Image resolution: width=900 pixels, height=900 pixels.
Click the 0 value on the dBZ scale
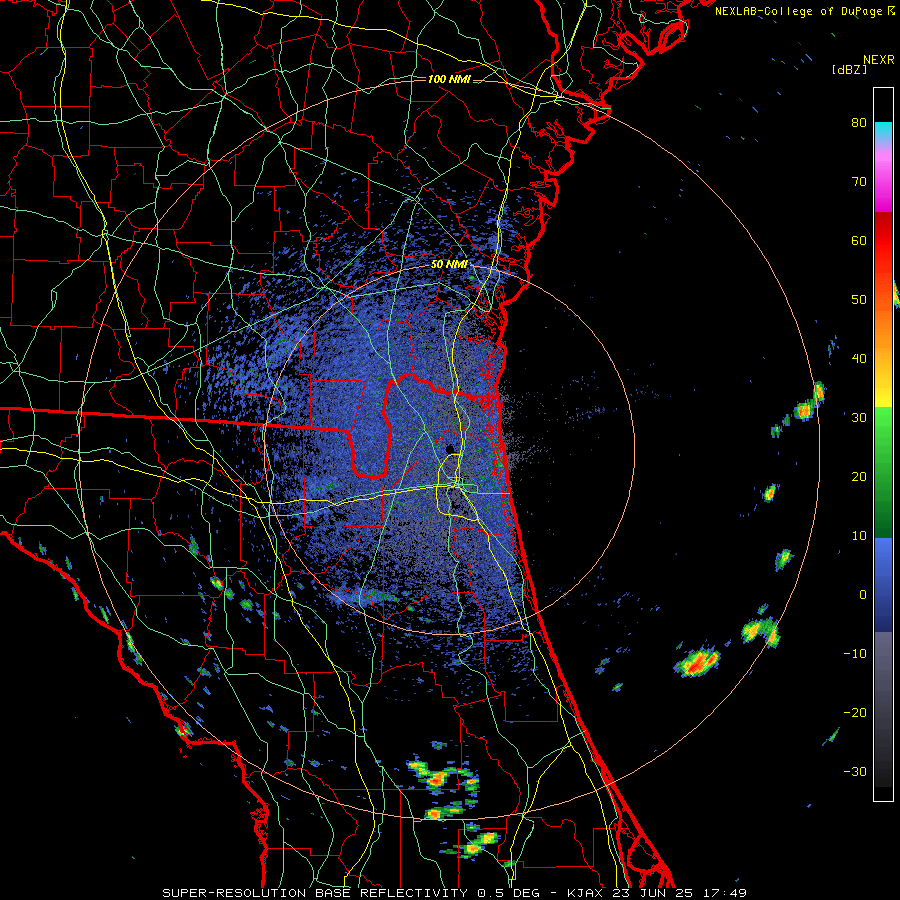point(863,595)
